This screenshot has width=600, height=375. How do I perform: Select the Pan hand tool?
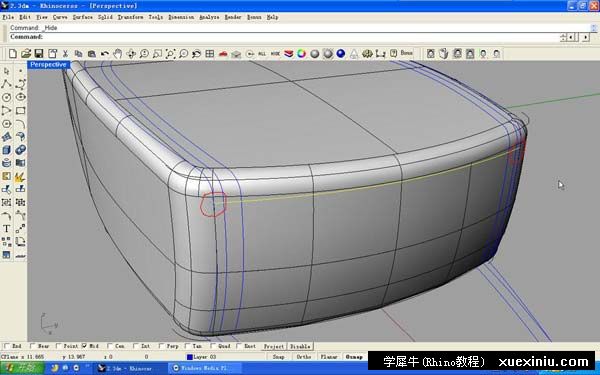(x=117, y=54)
